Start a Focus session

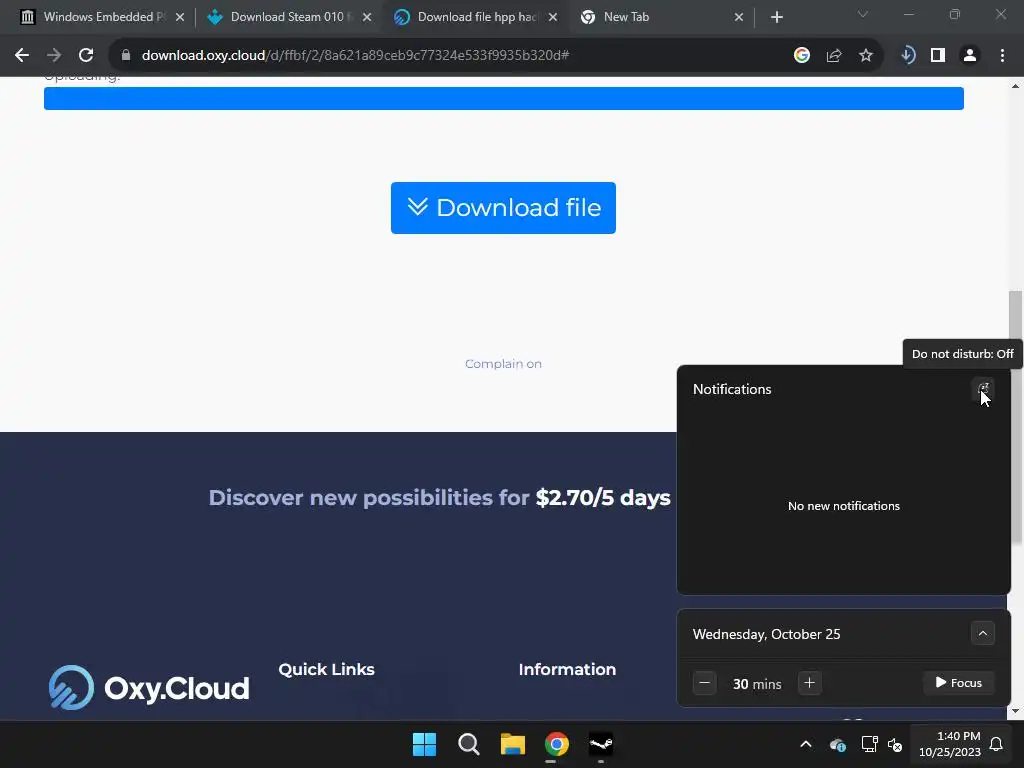pyautogui.click(x=959, y=683)
